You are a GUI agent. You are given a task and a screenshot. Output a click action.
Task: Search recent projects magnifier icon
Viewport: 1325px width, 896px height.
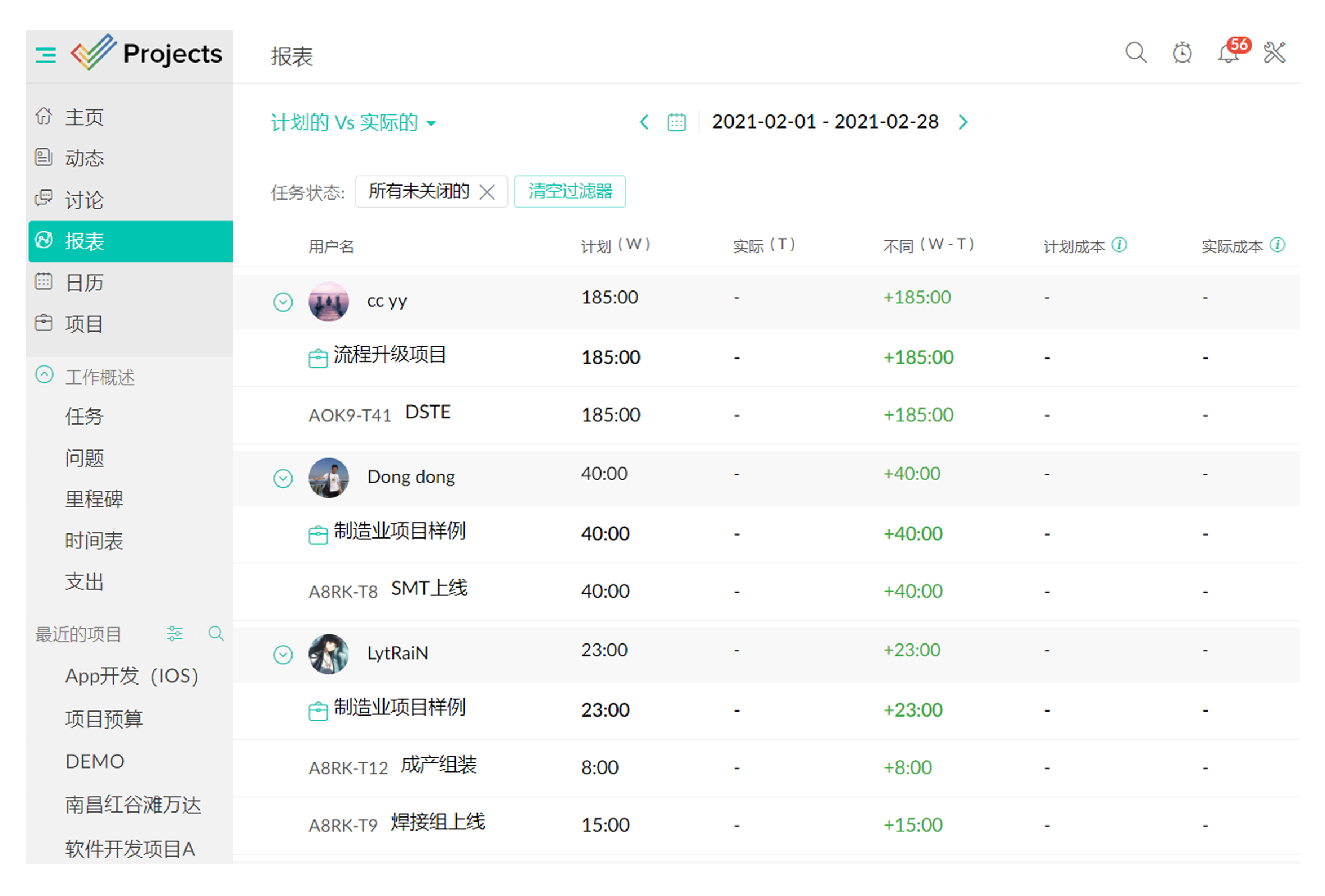click(215, 633)
